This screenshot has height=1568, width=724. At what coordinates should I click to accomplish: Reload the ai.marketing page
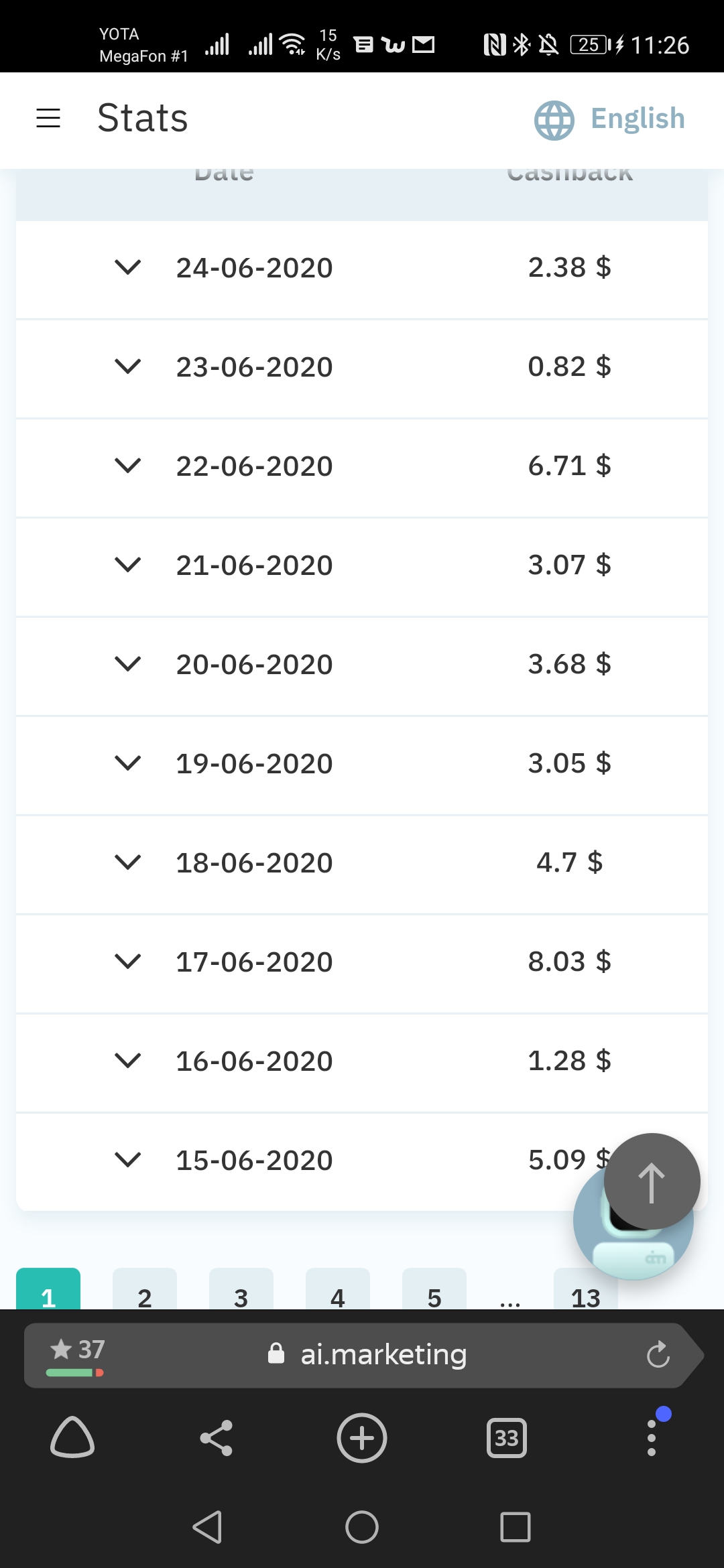point(658,1355)
